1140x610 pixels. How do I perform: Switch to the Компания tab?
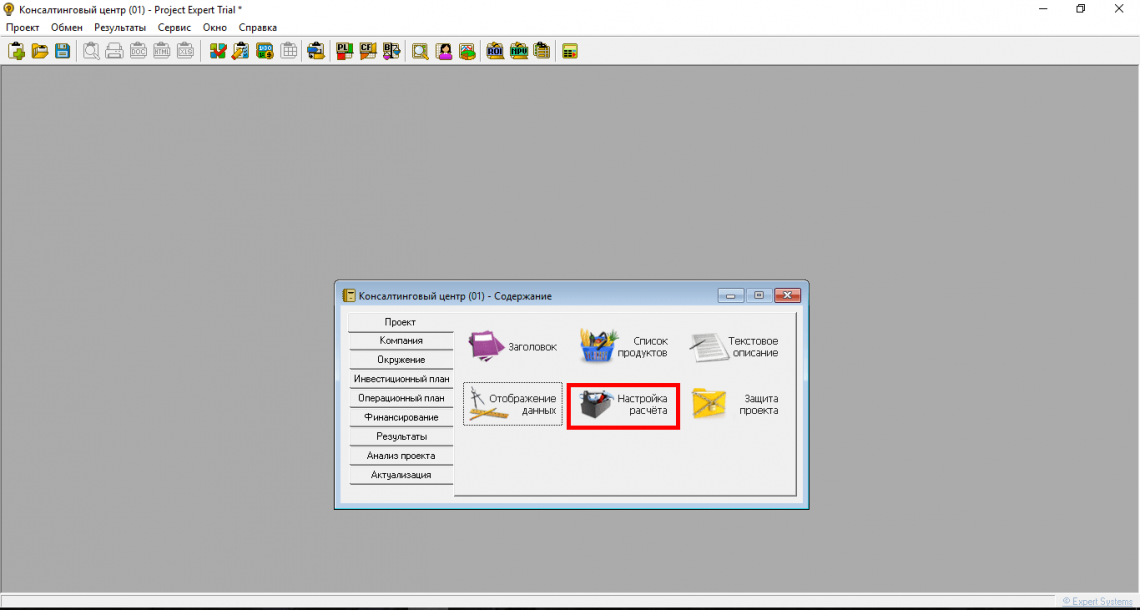tap(400, 341)
